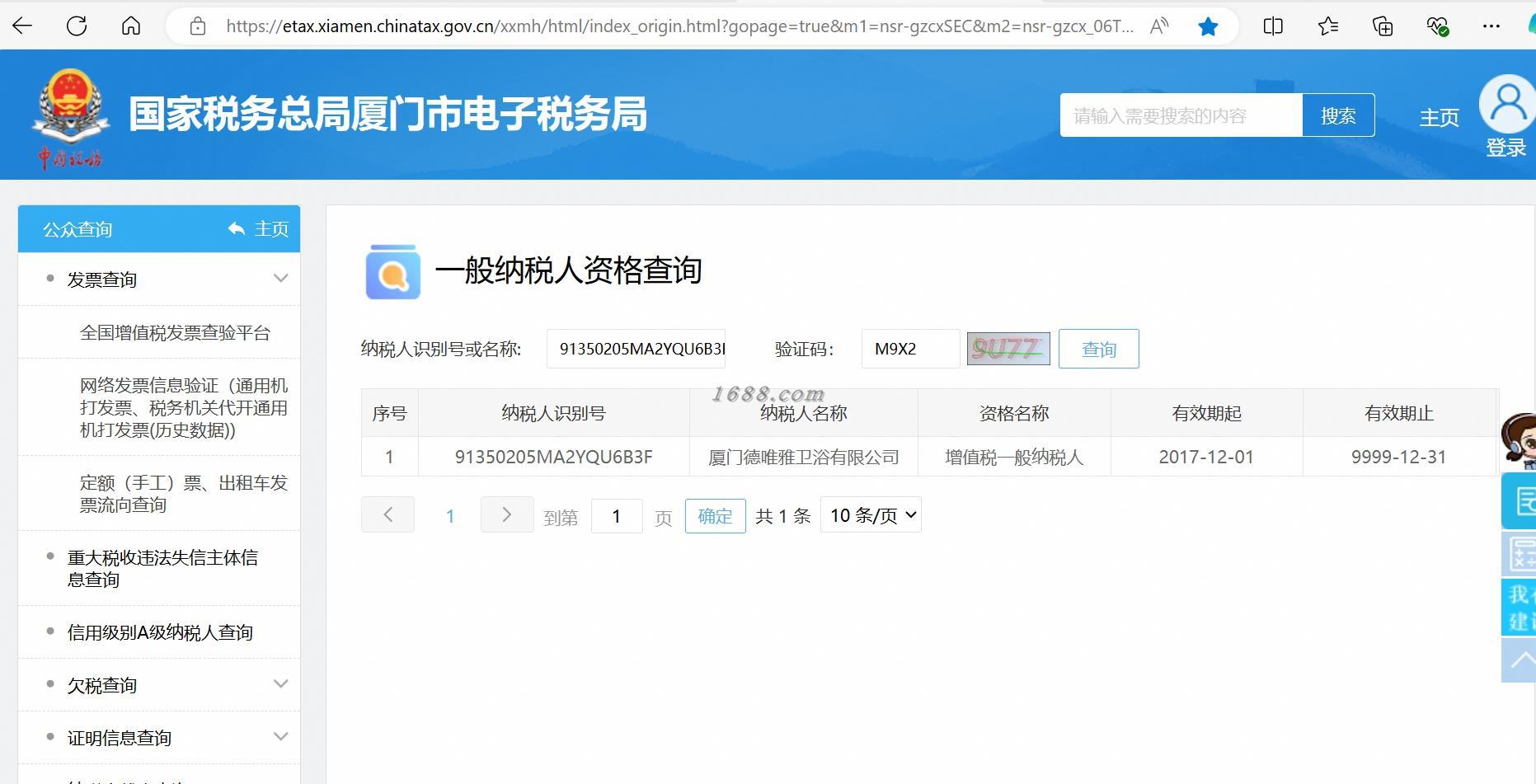Focus the site search input box
Screen dimensions: 1536x784
(x=1181, y=115)
